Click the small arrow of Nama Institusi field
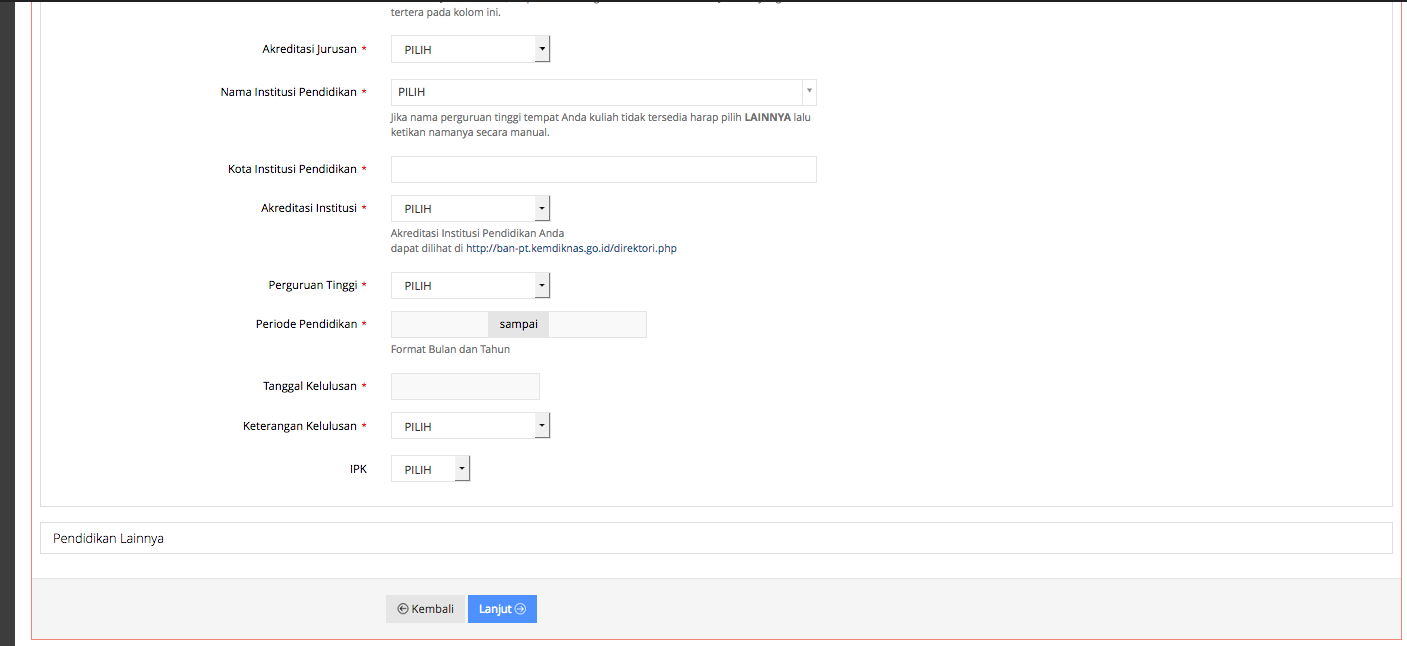This screenshot has width=1407, height=646. coord(809,92)
